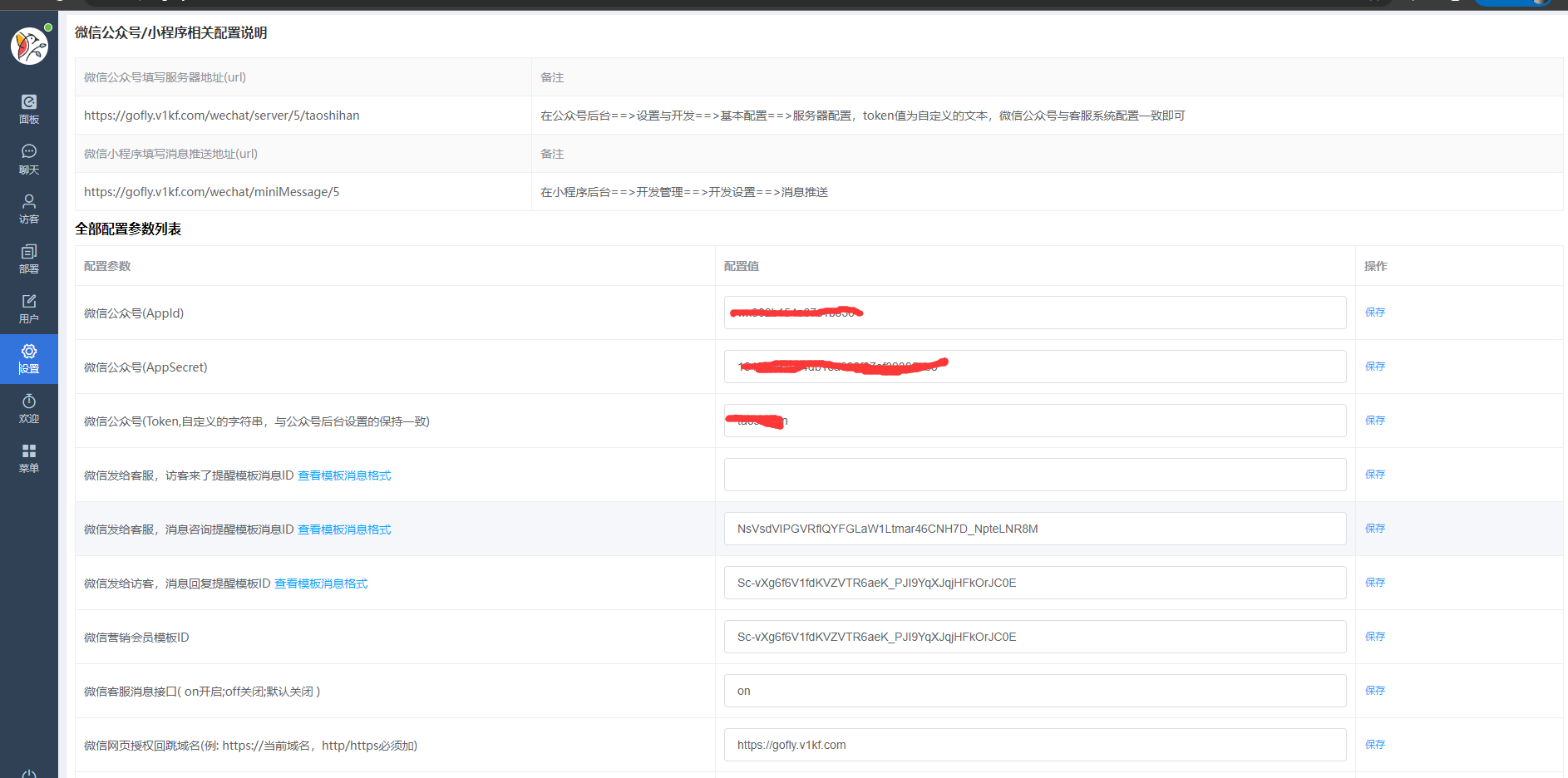Save the 微信网页授权回跳域名 setting
The image size is (1568, 778).
coord(1374,745)
